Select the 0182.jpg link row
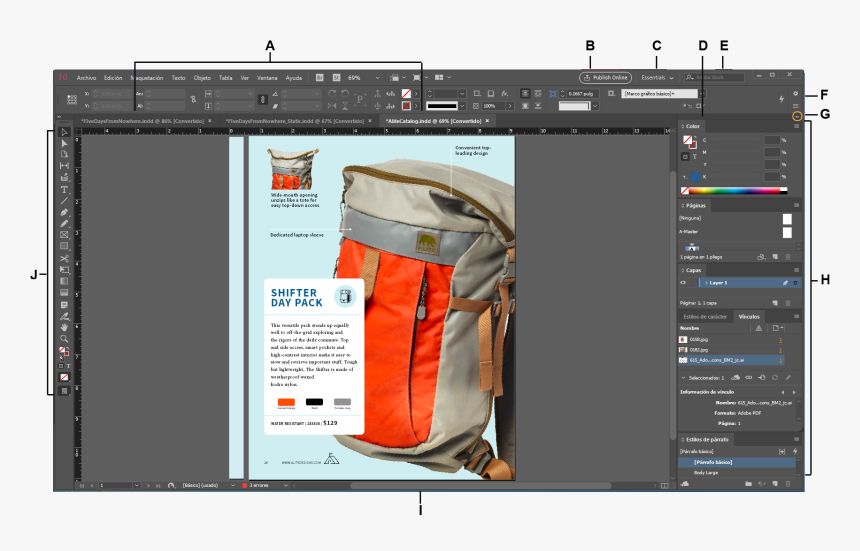 click(x=731, y=350)
